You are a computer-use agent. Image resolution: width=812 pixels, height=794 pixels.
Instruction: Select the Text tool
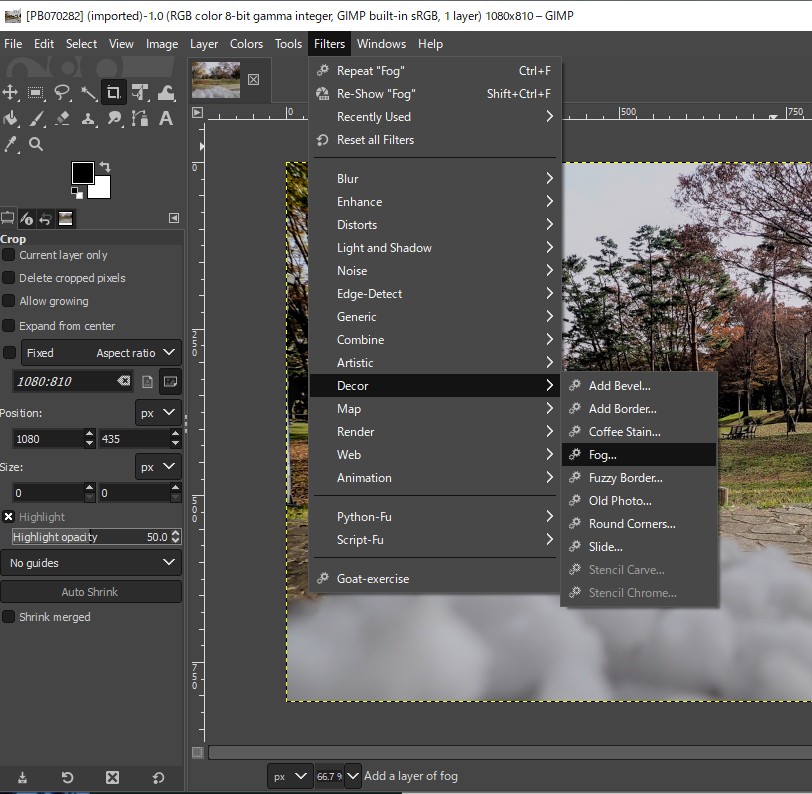[x=166, y=119]
